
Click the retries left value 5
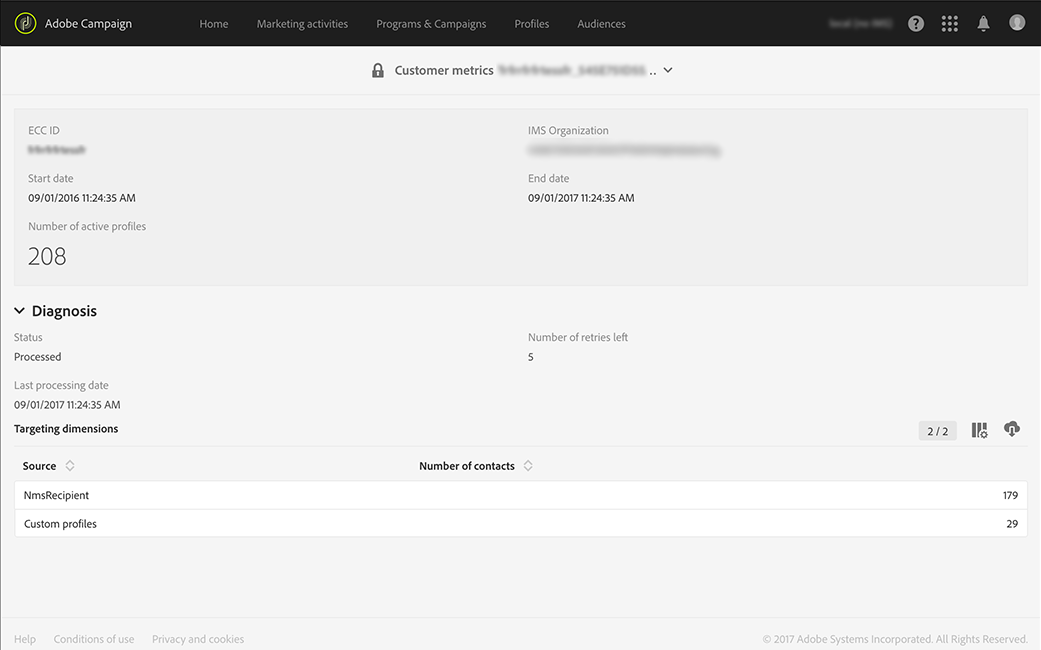tap(530, 357)
